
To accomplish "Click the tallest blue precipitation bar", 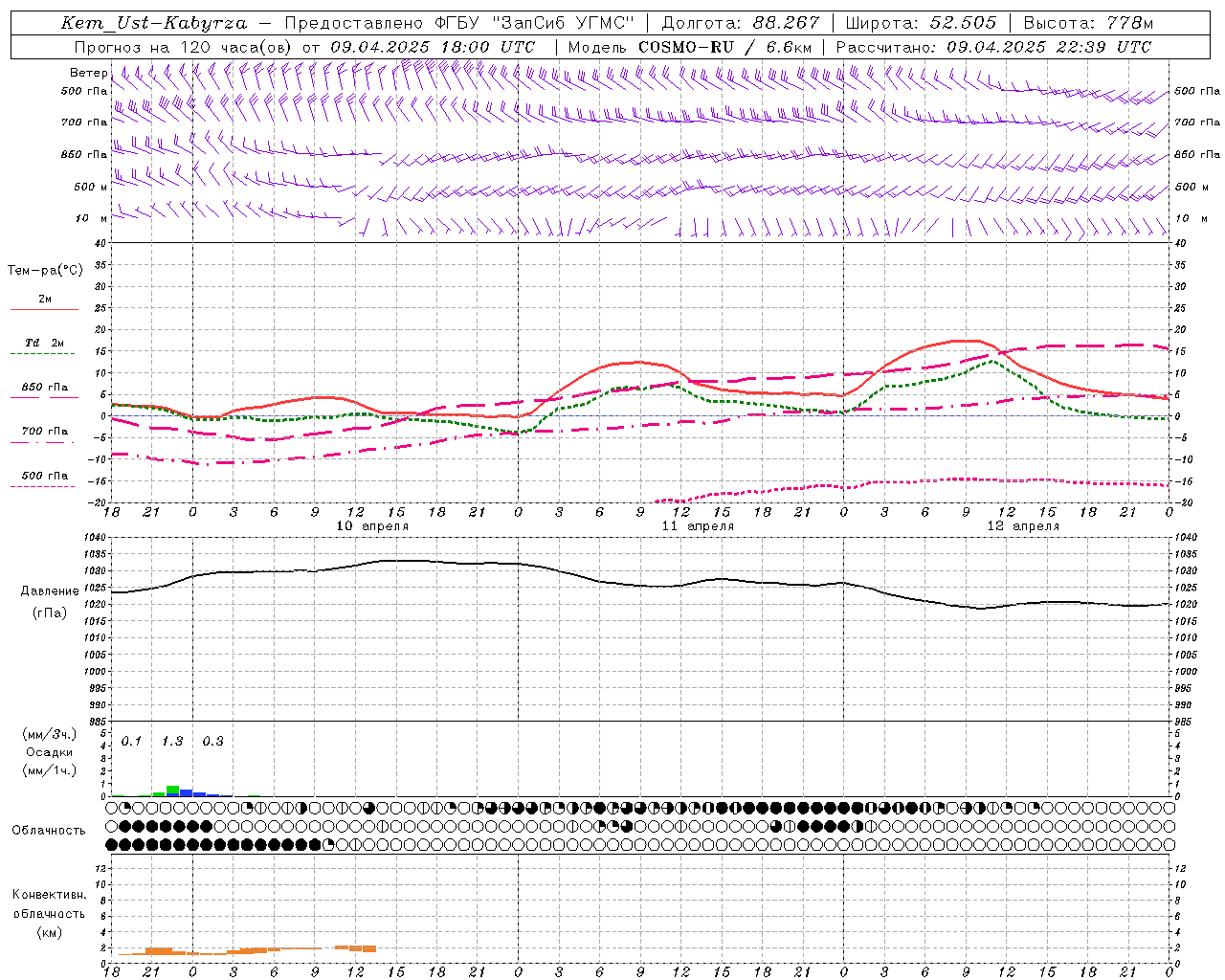I will click(186, 792).
